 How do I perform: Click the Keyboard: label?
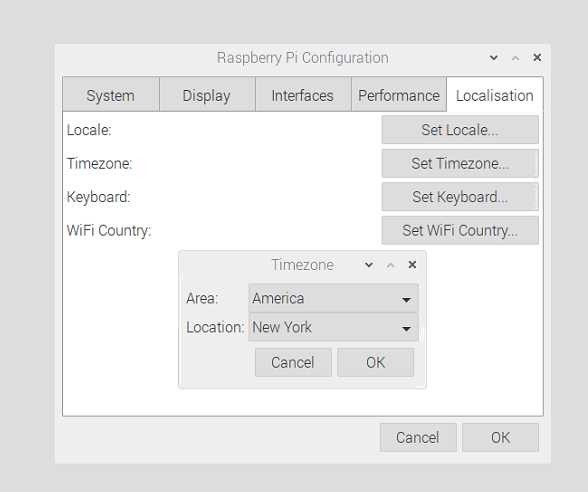tap(99, 197)
